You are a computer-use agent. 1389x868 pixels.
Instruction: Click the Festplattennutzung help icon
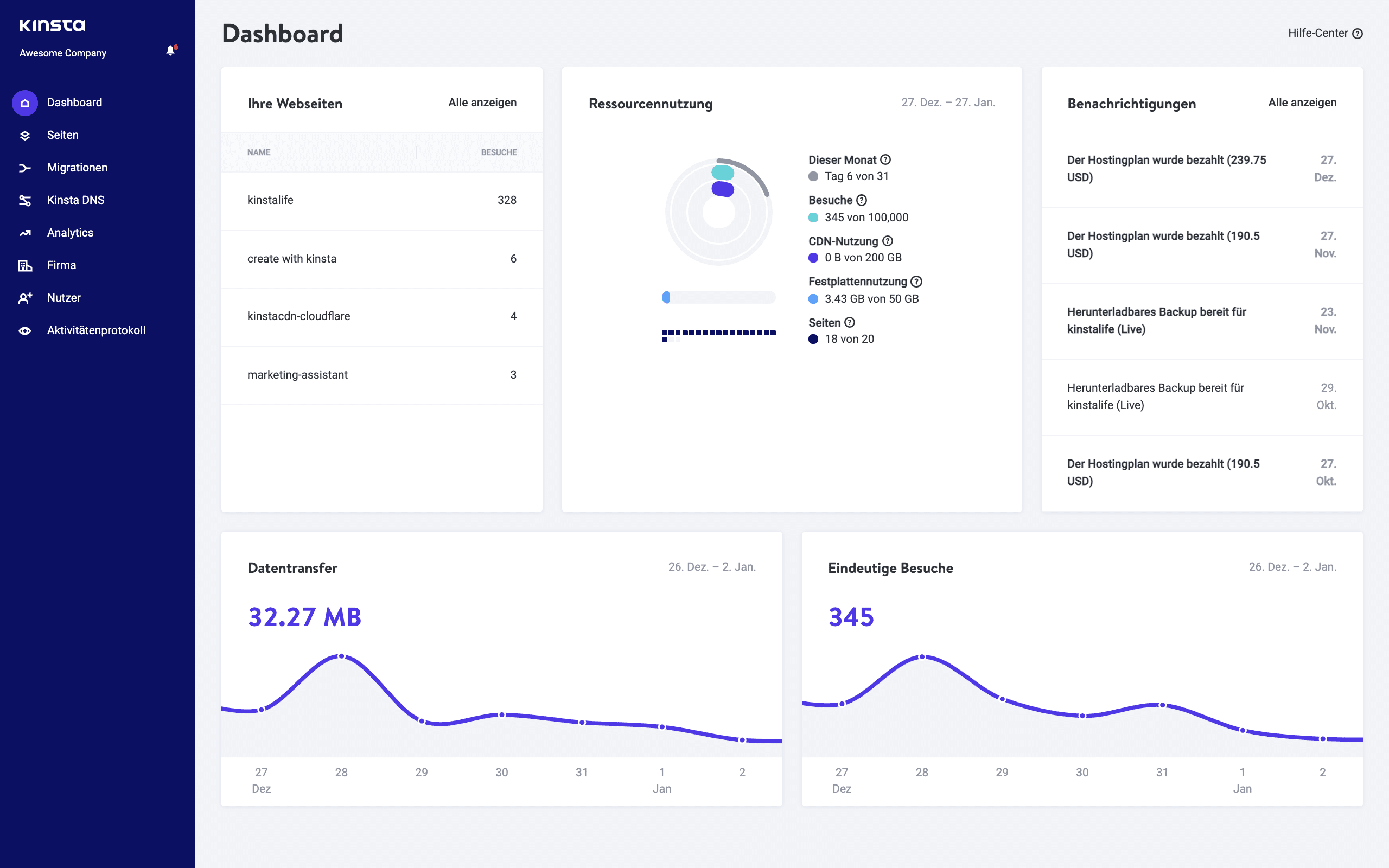[916, 282]
